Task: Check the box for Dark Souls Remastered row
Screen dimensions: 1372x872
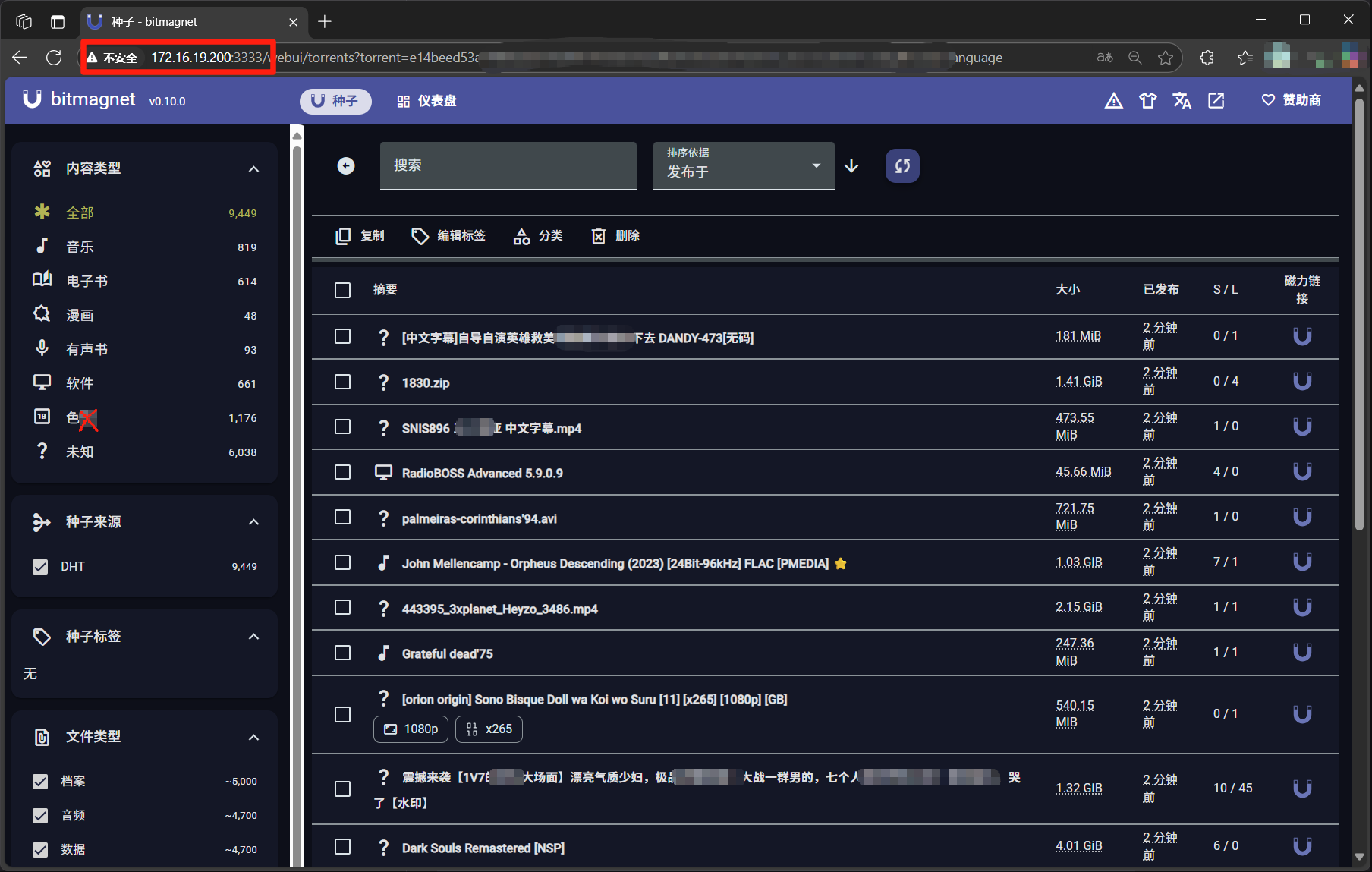Action: point(343,847)
